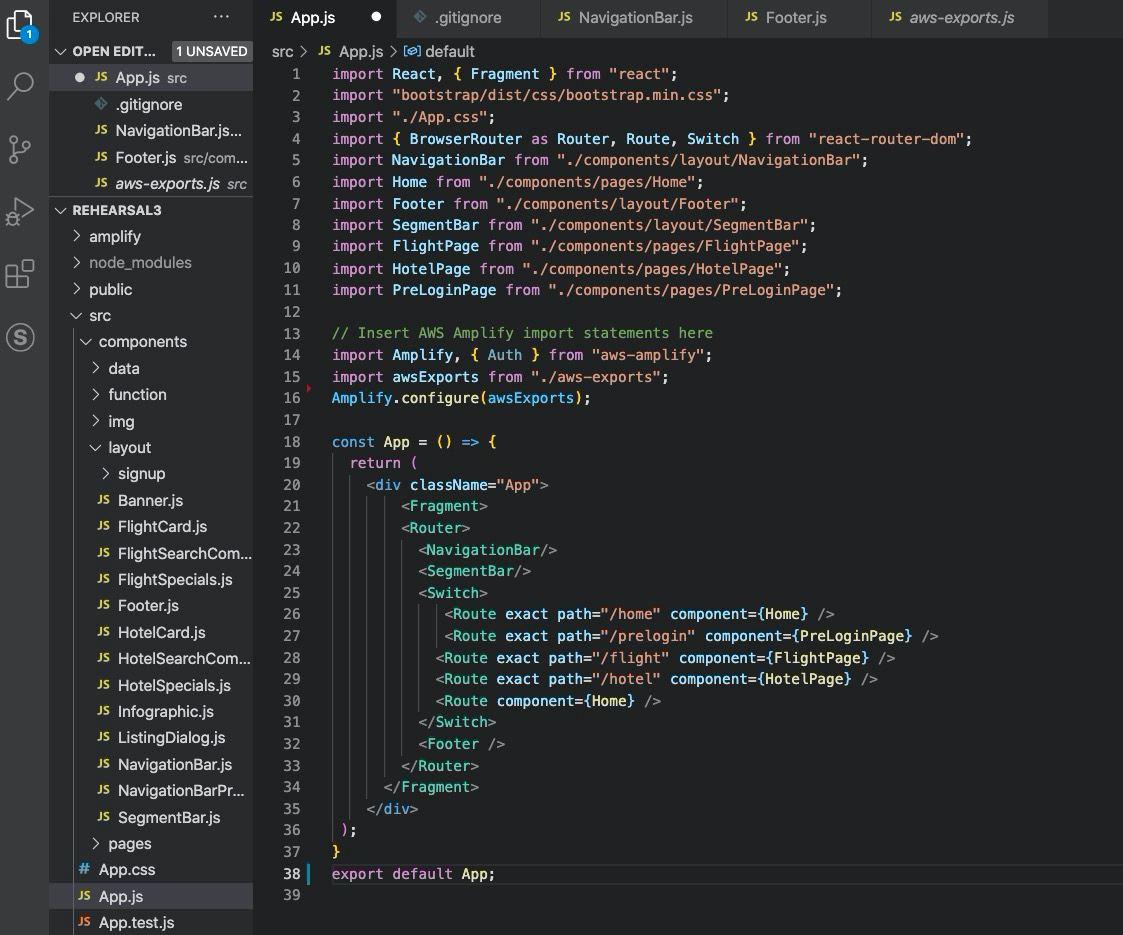Open the Extensions view icon

[x=21, y=274]
